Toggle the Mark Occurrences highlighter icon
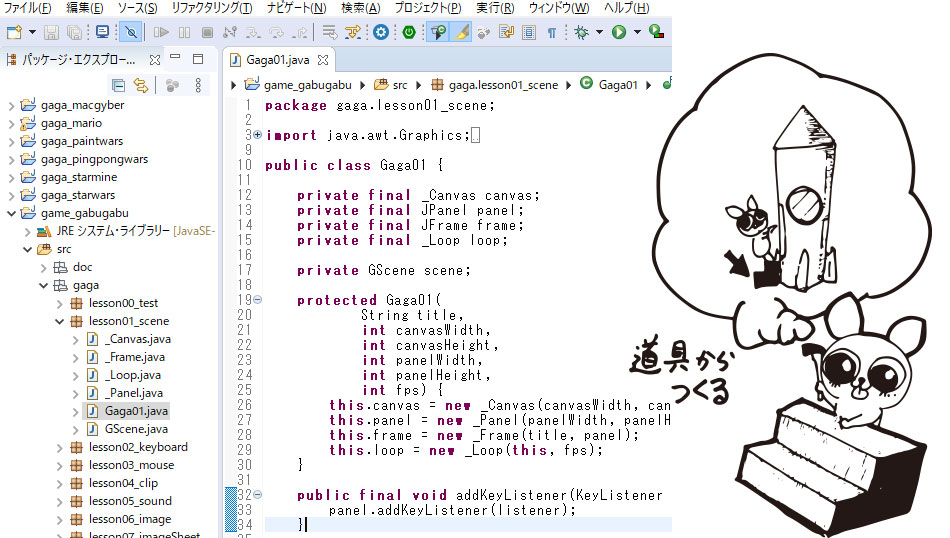 461,32
